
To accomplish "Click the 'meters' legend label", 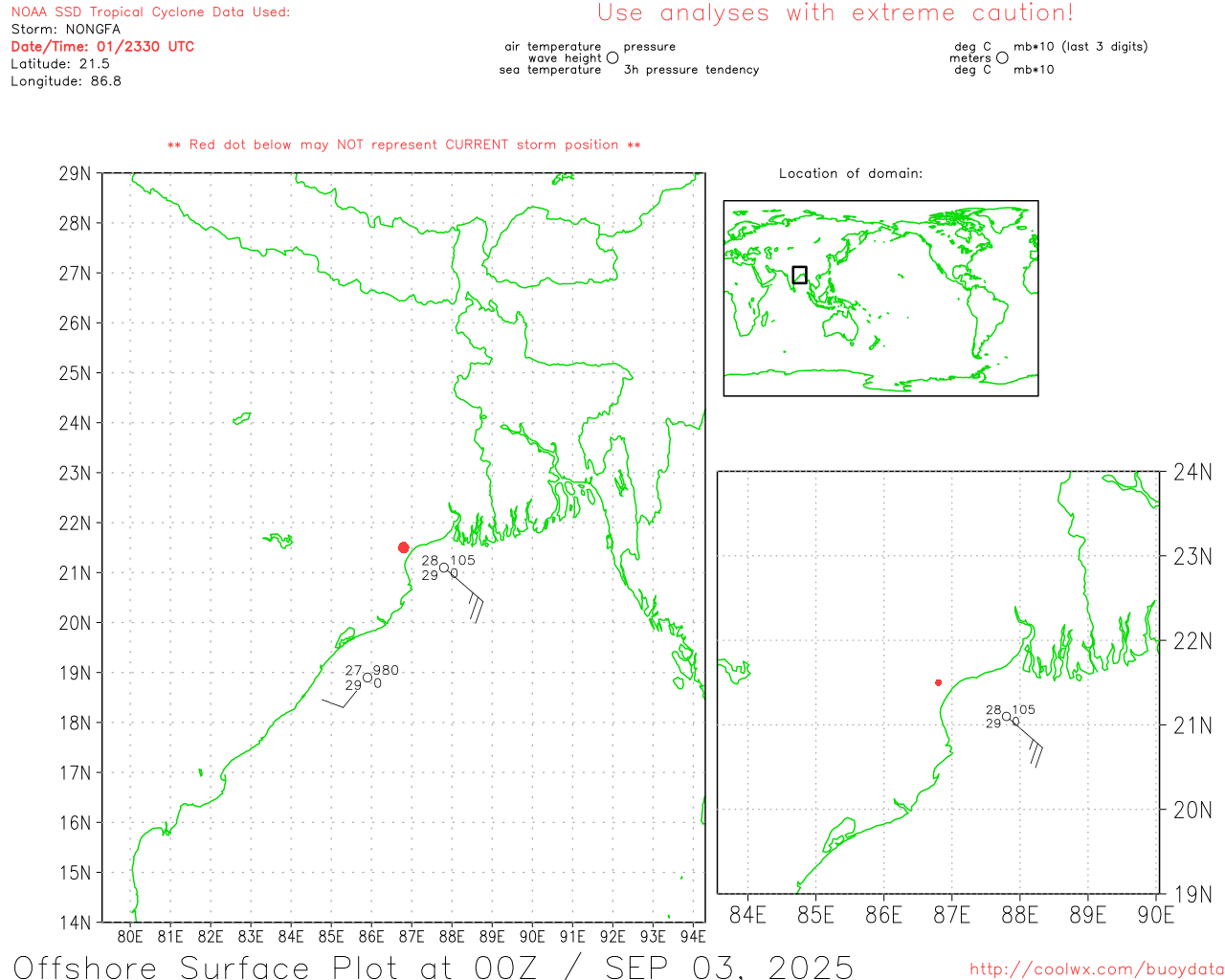I will pos(970,58).
